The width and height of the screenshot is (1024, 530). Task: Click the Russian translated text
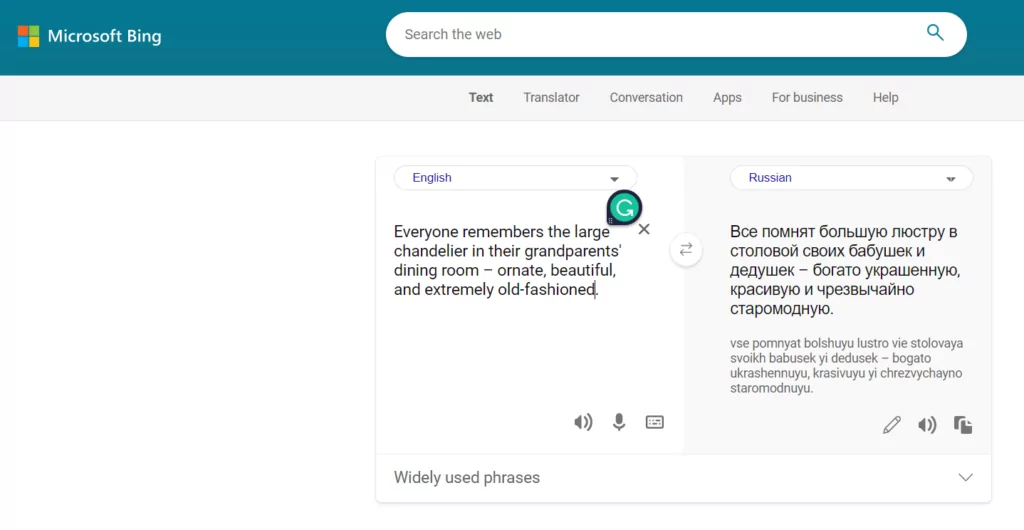(x=846, y=270)
